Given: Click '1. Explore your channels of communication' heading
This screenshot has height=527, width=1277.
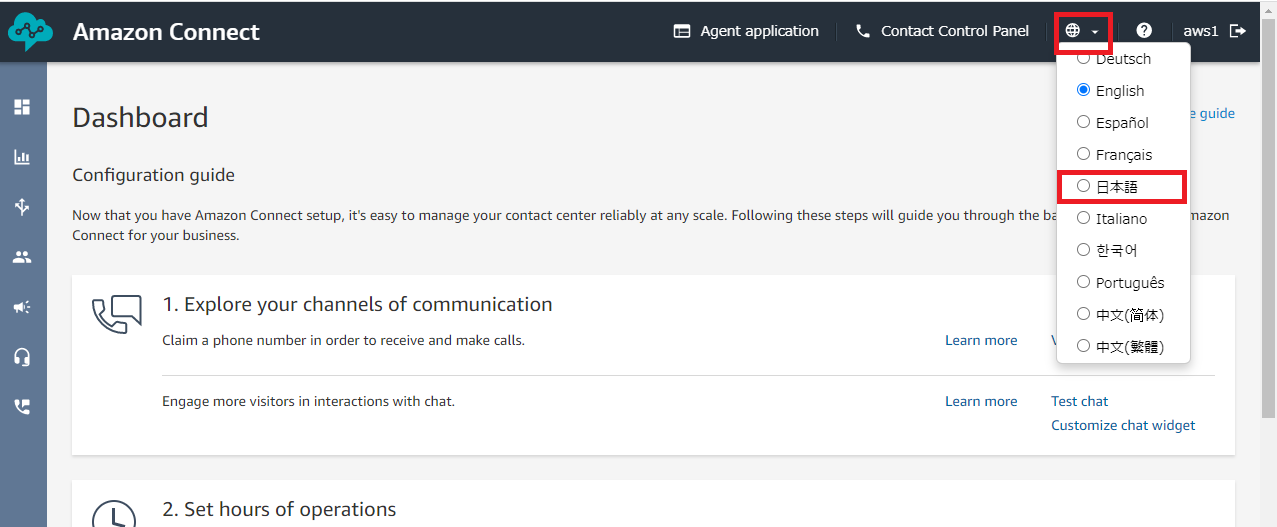Looking at the screenshot, I should click(x=357, y=304).
